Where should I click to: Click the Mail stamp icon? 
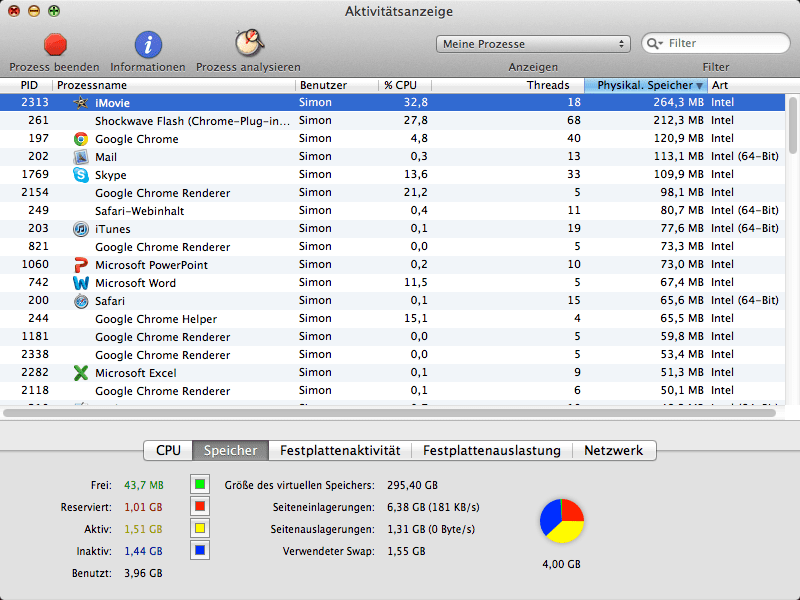[81, 157]
